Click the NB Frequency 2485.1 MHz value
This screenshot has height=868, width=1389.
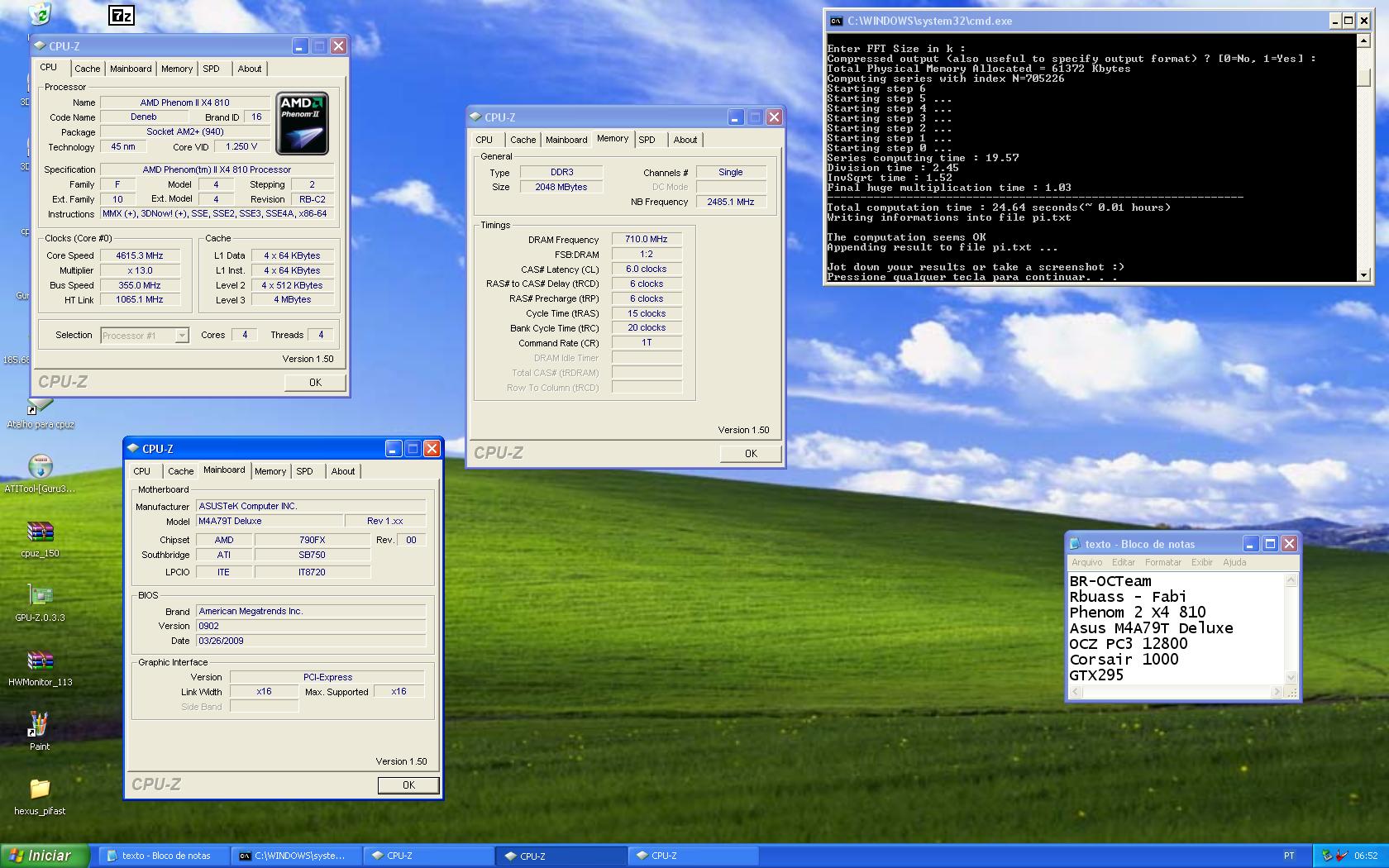coord(731,202)
